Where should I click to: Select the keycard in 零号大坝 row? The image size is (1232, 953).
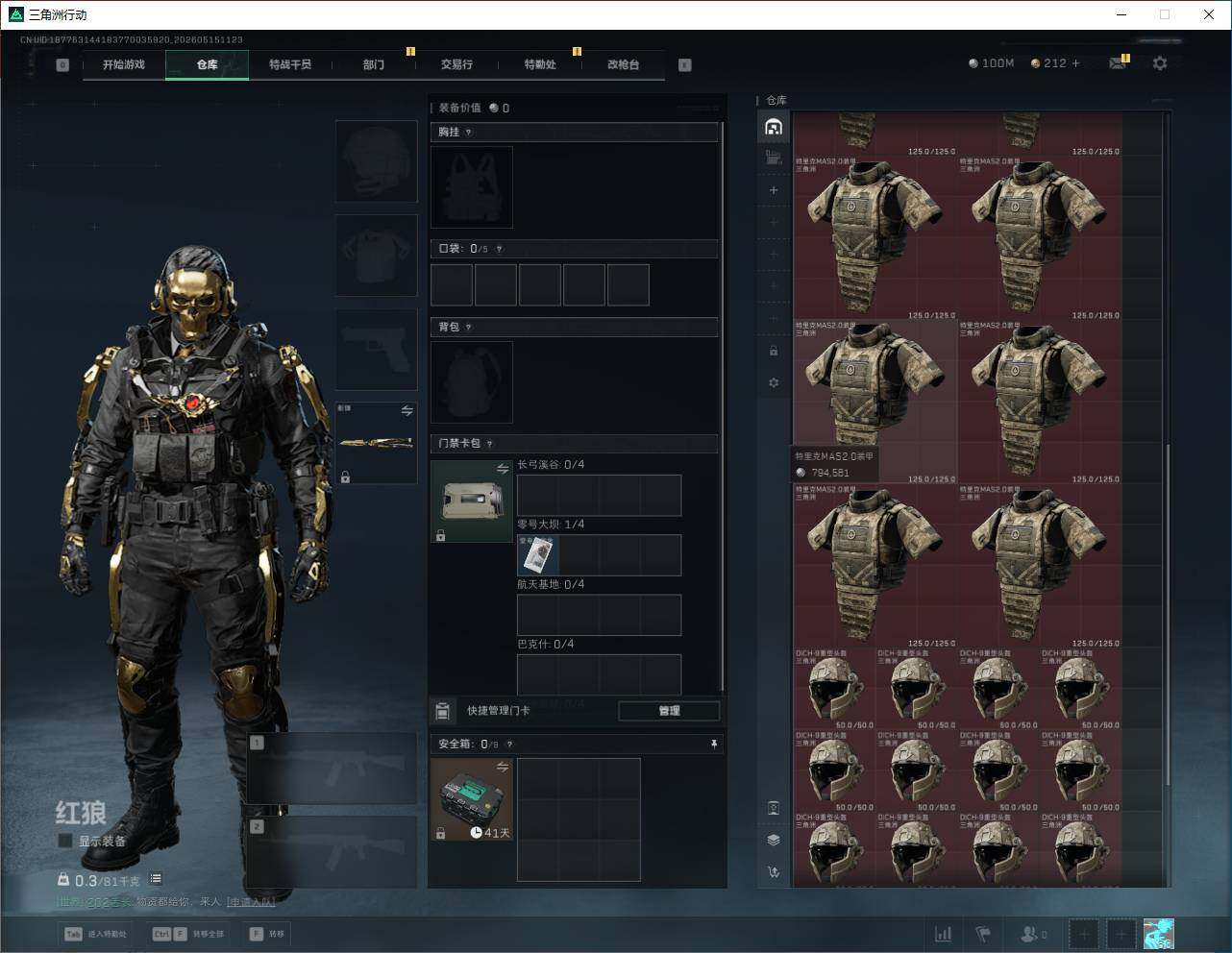pos(537,555)
